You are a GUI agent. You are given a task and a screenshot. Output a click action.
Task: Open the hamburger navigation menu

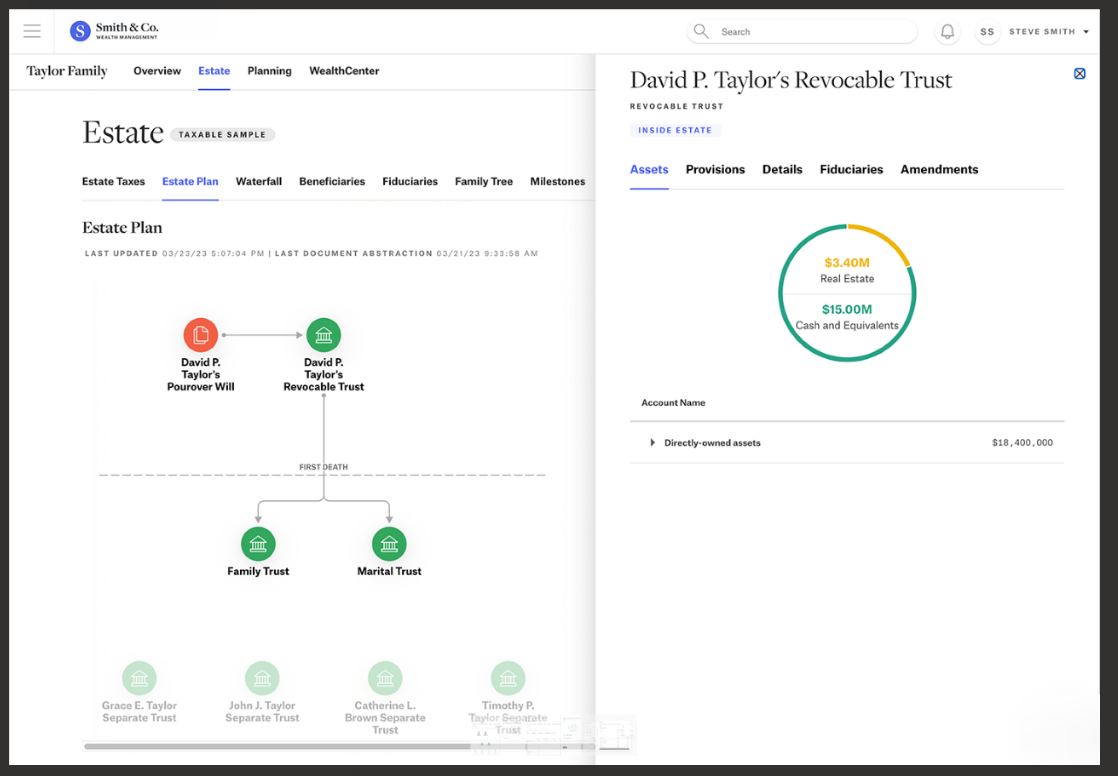pyautogui.click(x=32, y=31)
